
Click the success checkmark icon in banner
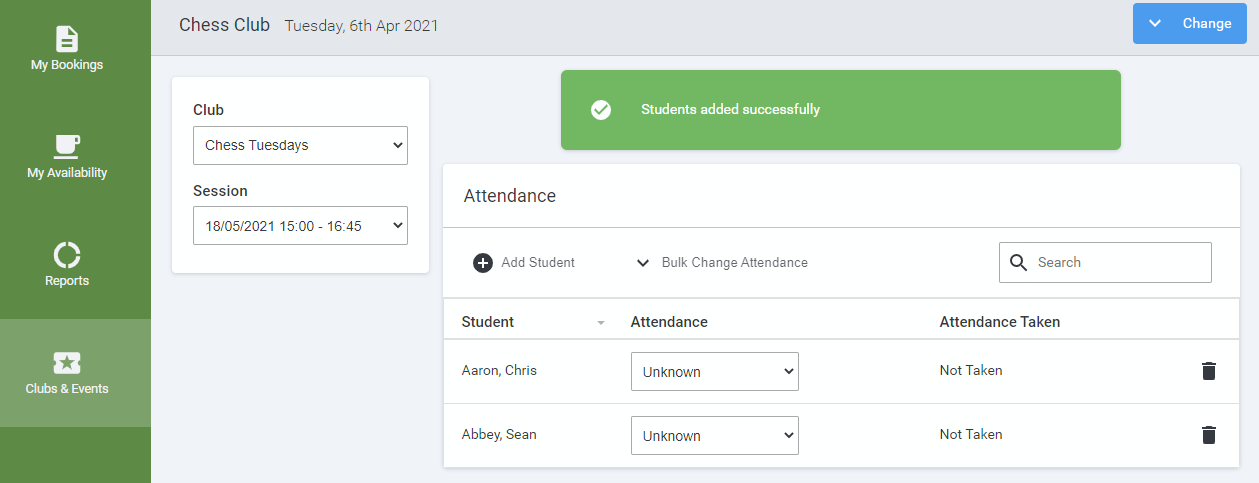pos(601,110)
